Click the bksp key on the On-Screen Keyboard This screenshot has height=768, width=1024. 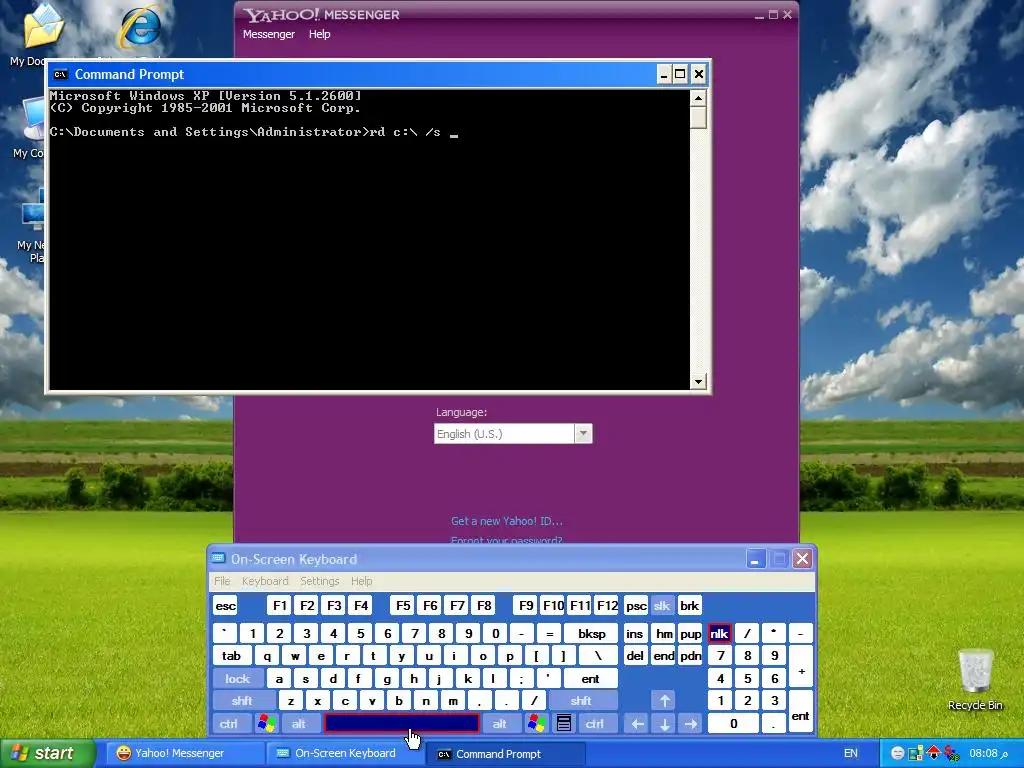point(592,633)
